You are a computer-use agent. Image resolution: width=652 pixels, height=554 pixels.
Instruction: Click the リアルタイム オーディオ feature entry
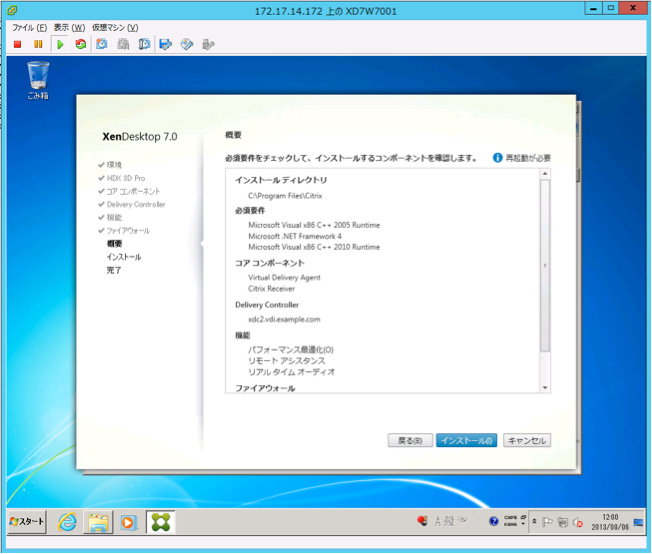point(291,372)
